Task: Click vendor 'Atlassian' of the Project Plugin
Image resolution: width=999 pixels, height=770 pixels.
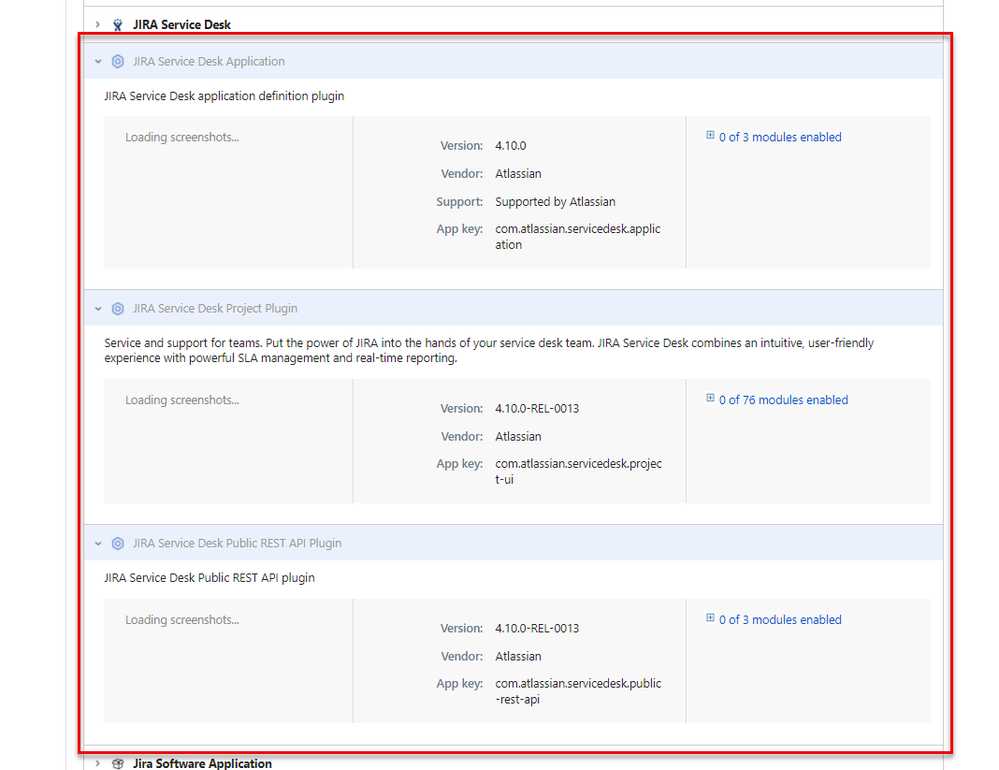Action: pyautogui.click(x=518, y=437)
